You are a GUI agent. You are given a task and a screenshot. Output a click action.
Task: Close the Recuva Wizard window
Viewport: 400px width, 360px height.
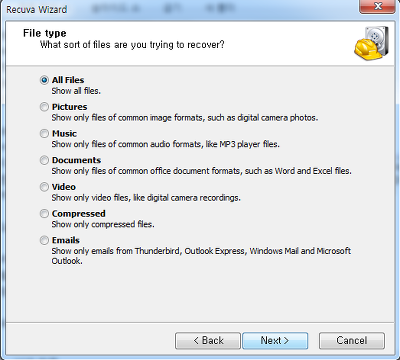378,6
